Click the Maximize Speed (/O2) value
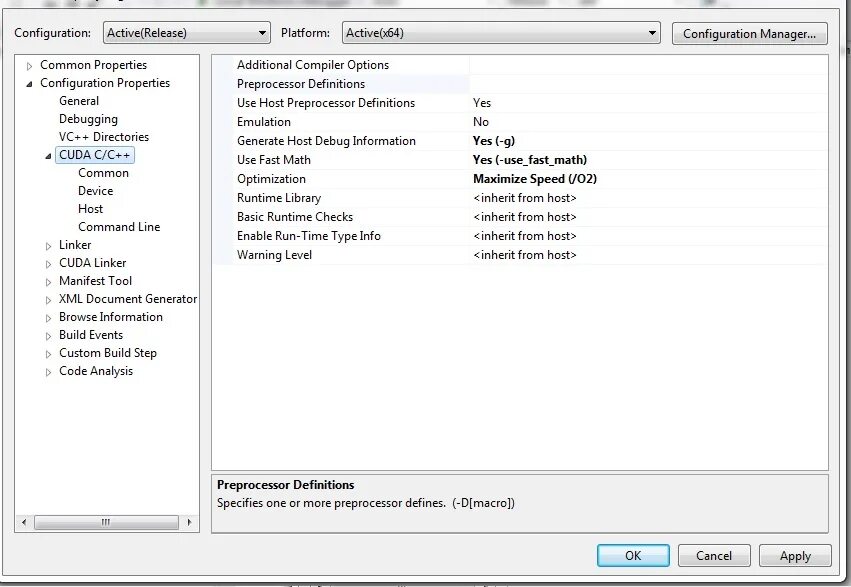851x587 pixels. 535,179
